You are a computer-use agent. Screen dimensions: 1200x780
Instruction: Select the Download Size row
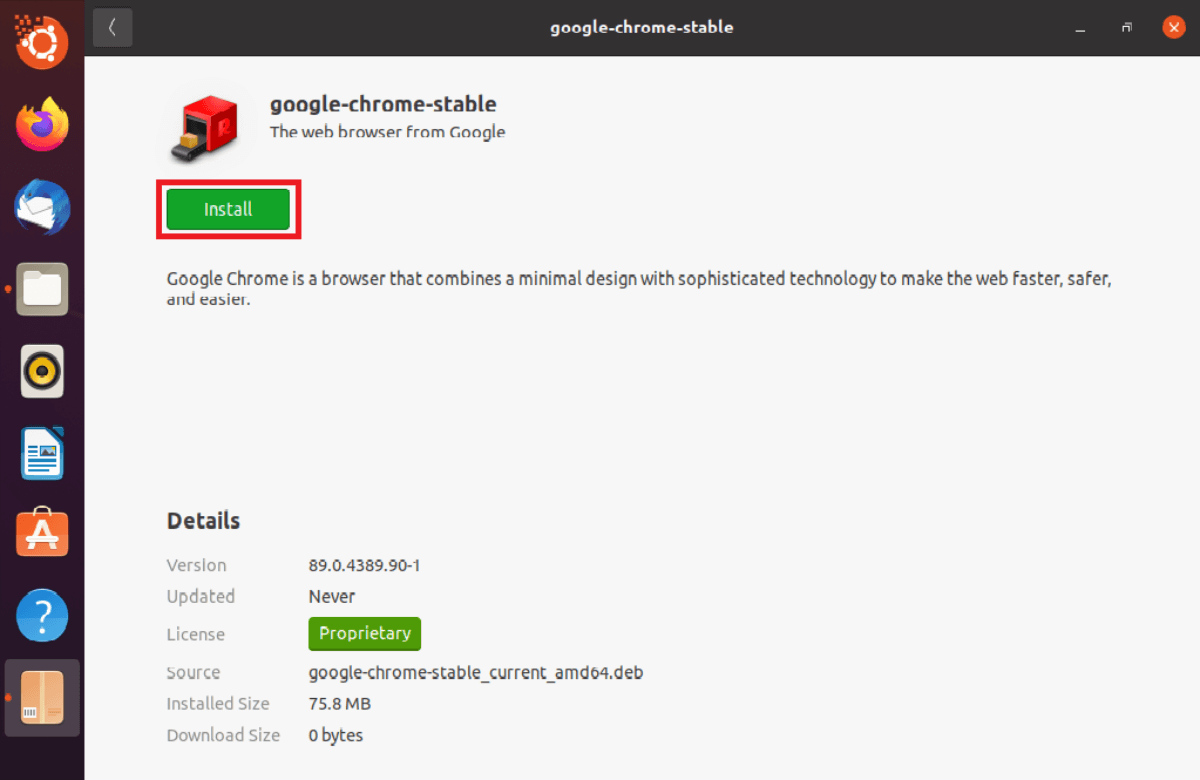tap(335, 734)
